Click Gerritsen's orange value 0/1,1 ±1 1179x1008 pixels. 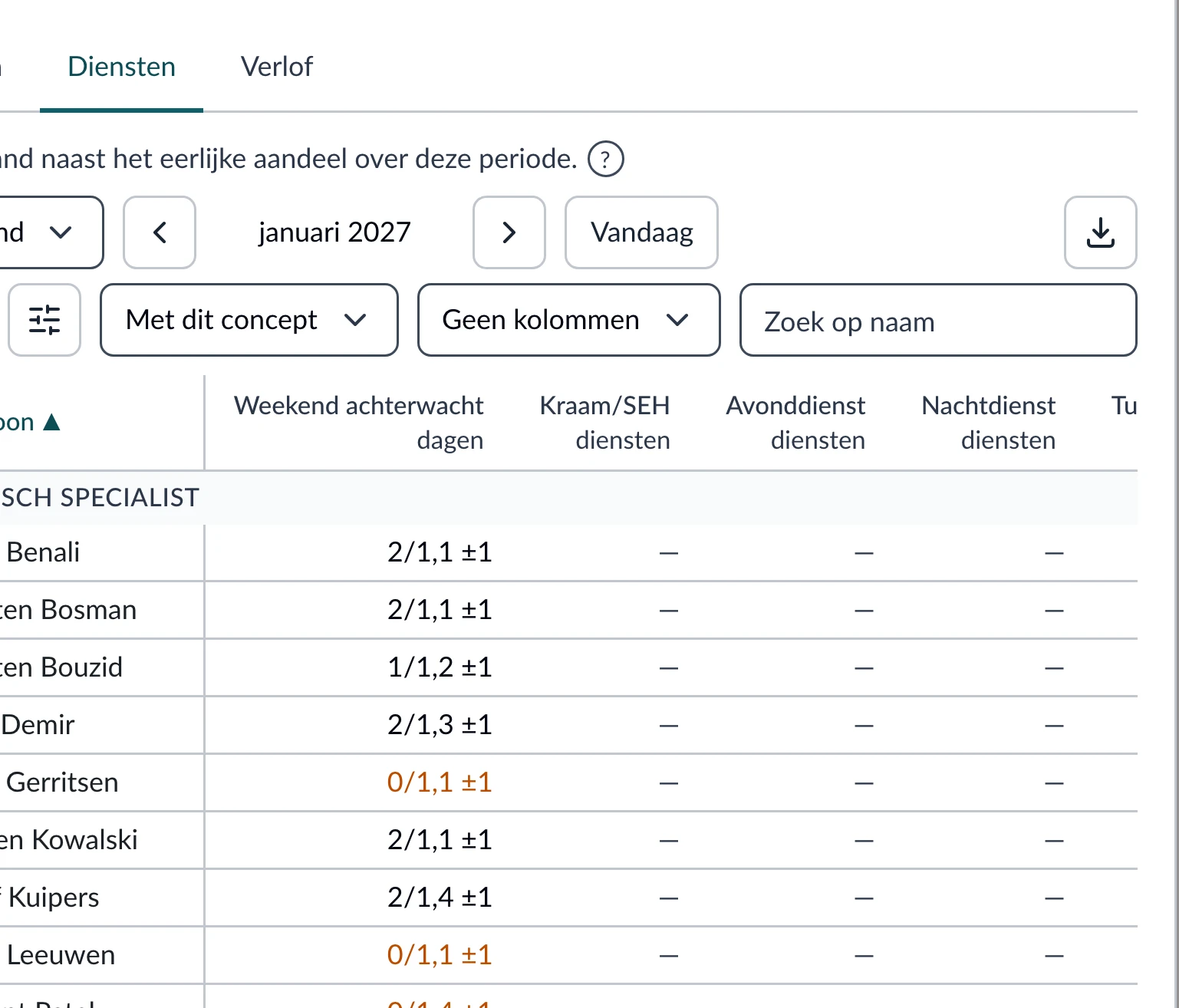440,782
